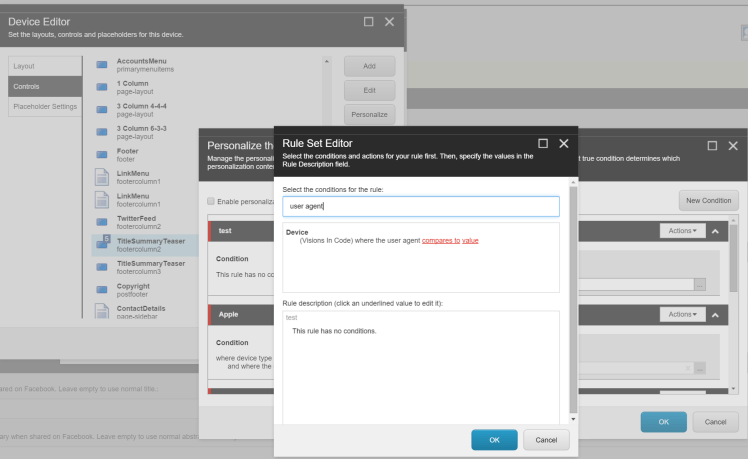Image resolution: width=748 pixels, height=459 pixels.
Task: Click Cancel in Personalize dialog
Action: (x=716, y=422)
